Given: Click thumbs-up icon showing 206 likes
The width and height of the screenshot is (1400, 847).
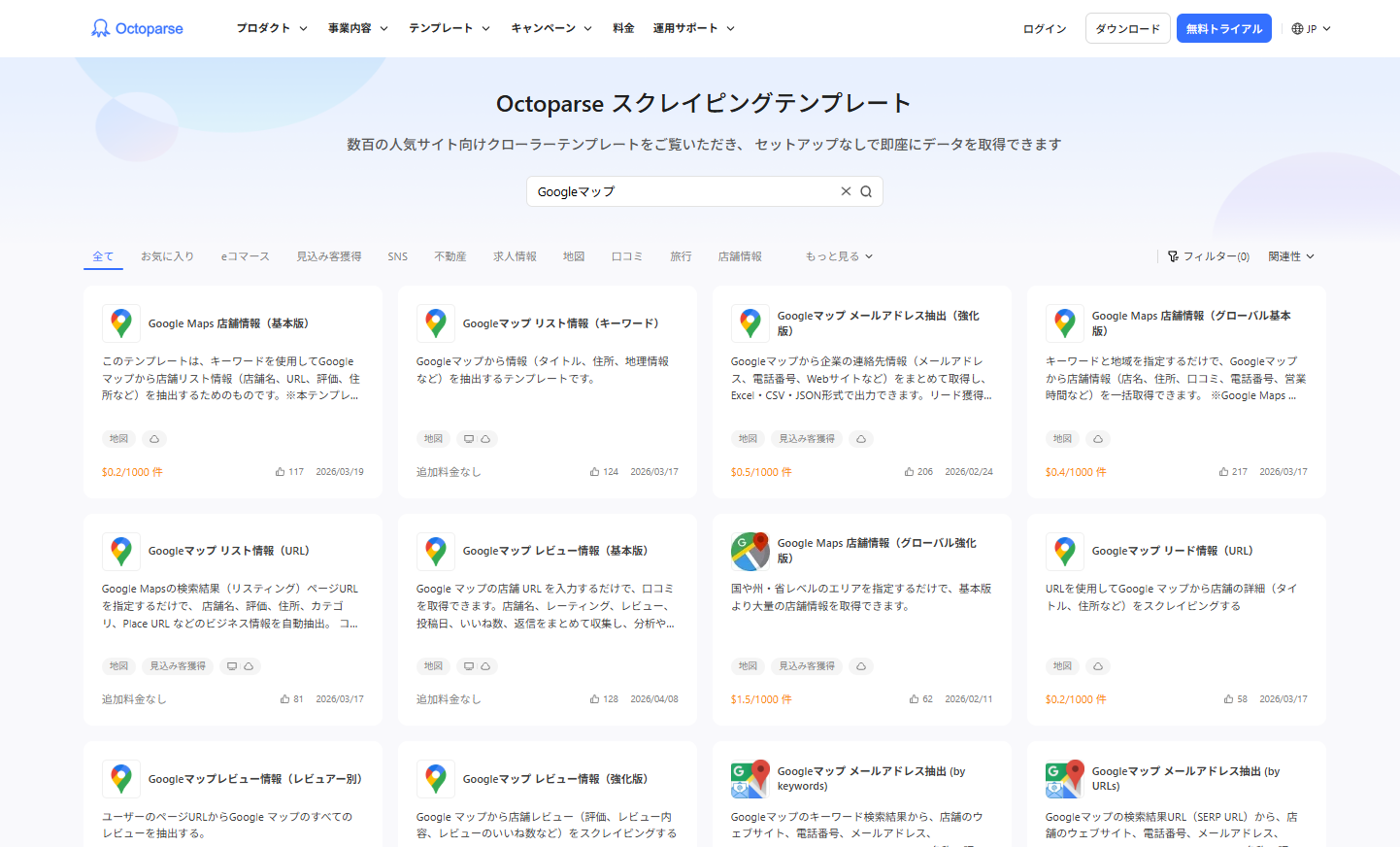Looking at the screenshot, I should click(909, 472).
